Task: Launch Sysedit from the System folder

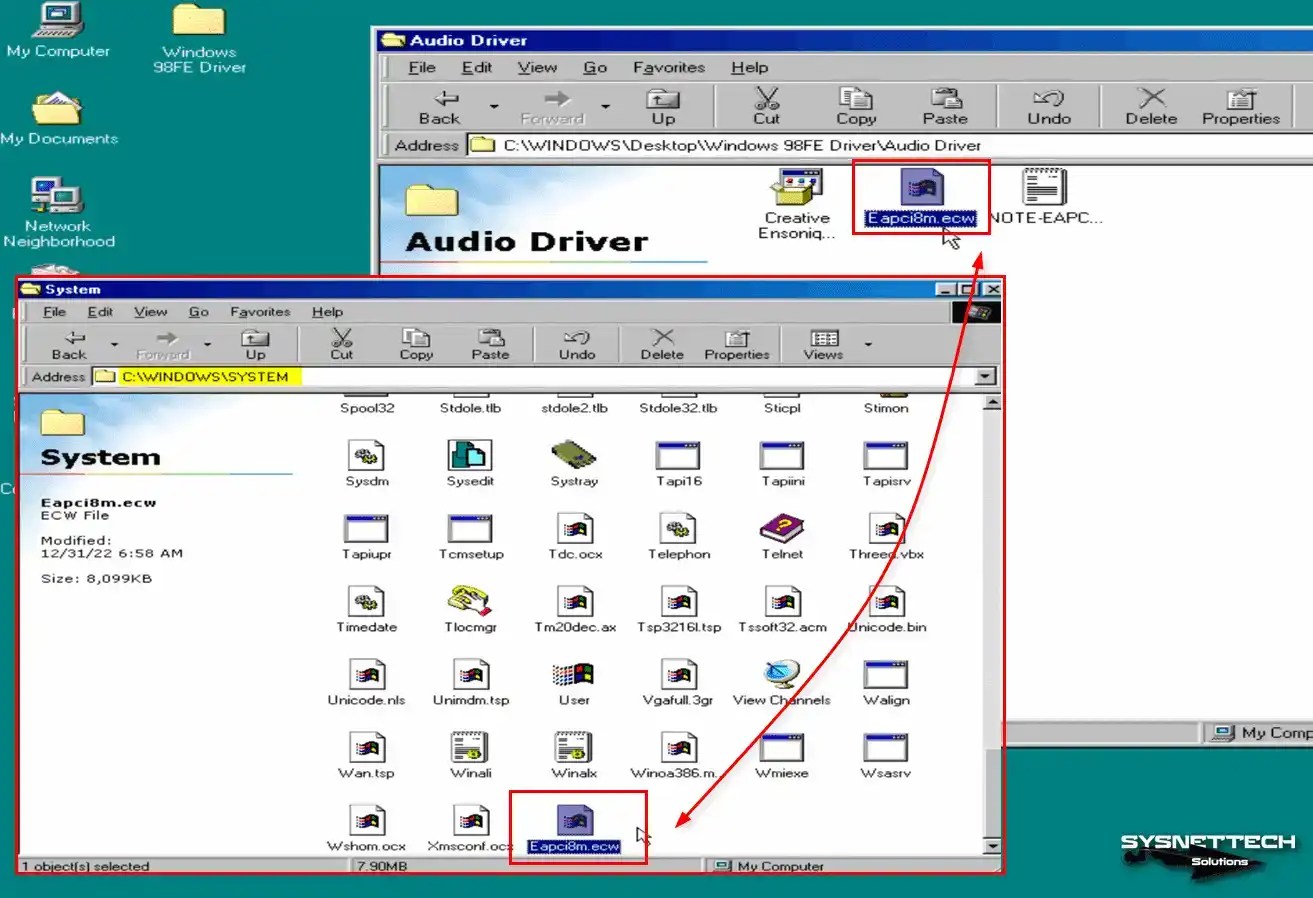Action: 470,455
